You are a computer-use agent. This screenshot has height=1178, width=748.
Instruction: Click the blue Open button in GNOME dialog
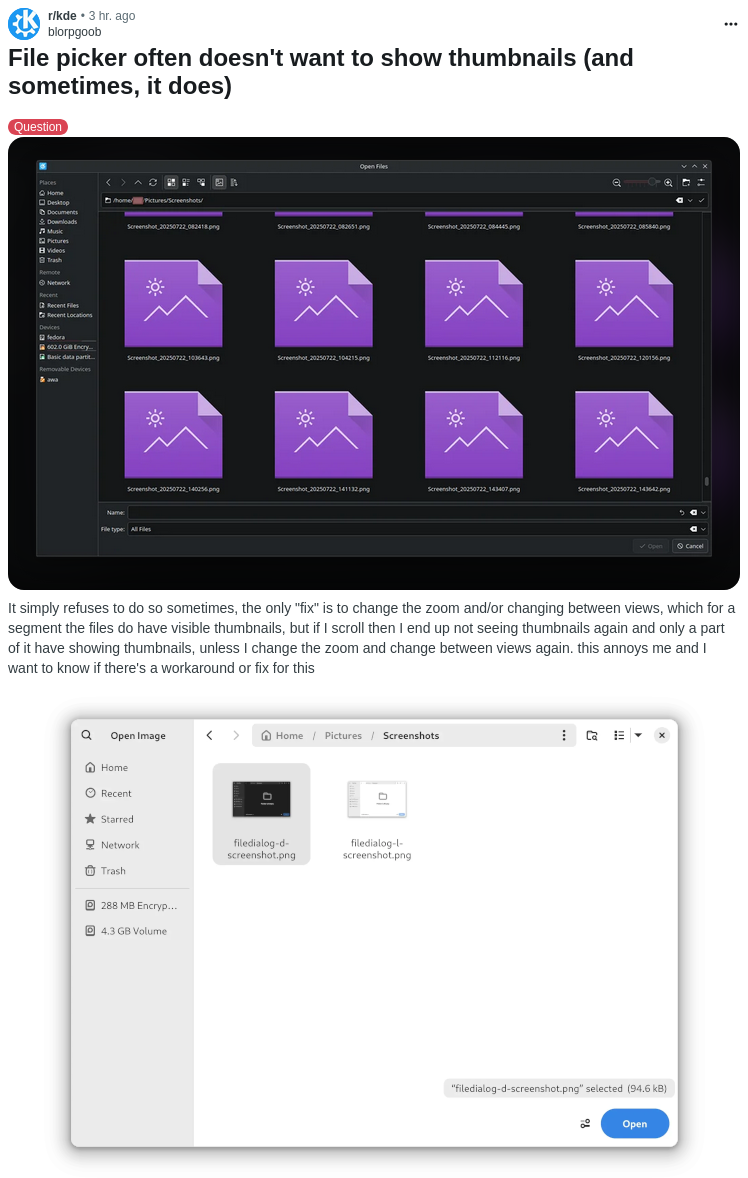pos(635,1123)
